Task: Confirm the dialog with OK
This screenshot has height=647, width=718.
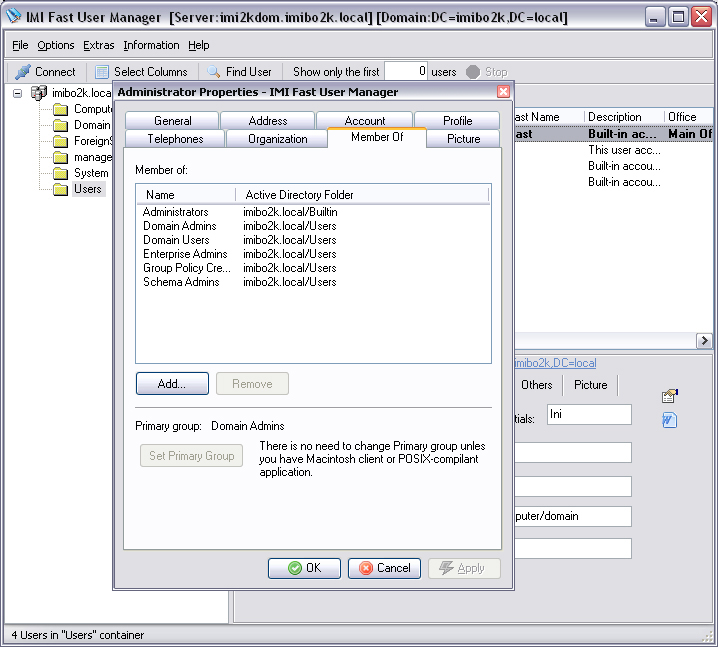Action: tap(305, 568)
